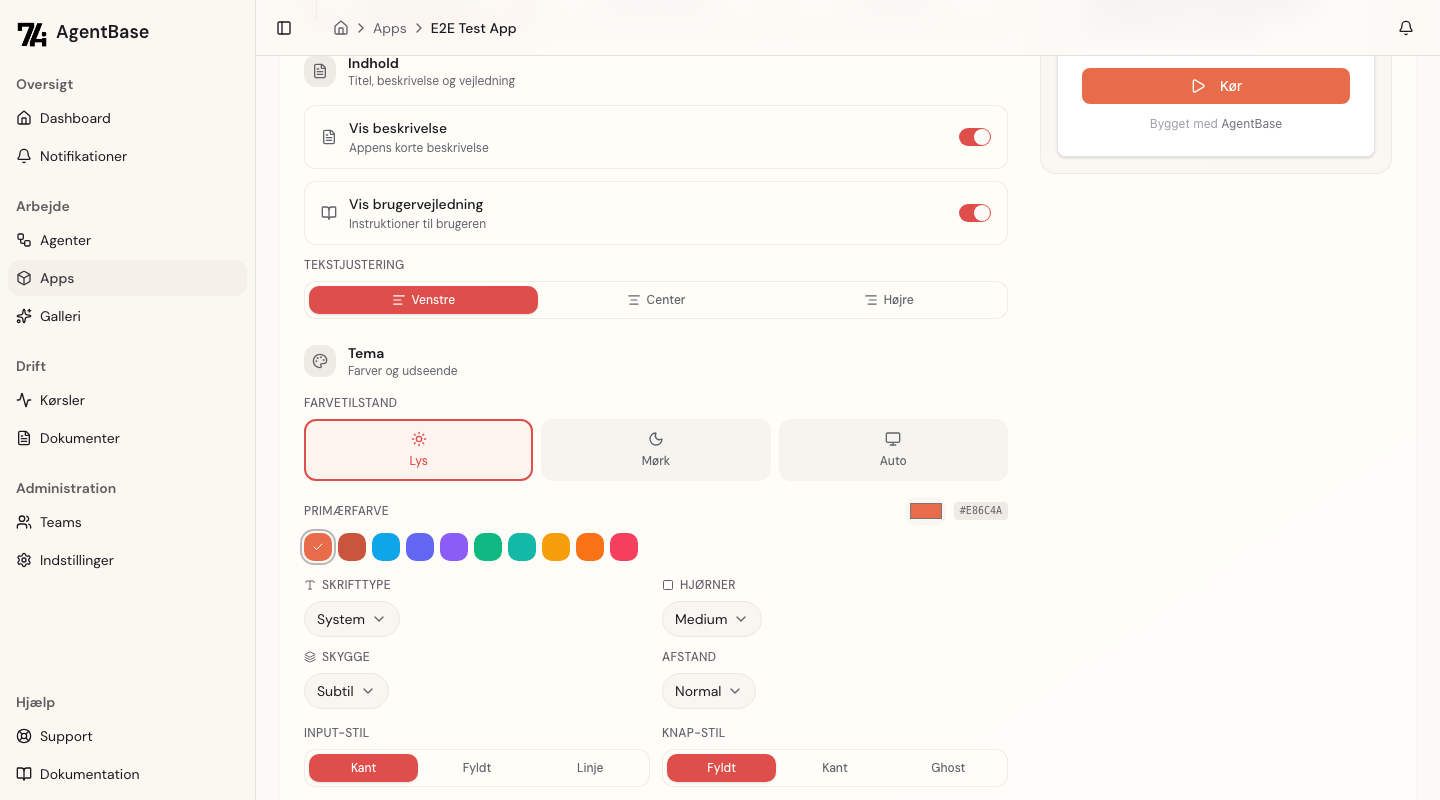Toggle the sidebar panel icon

point(284,28)
